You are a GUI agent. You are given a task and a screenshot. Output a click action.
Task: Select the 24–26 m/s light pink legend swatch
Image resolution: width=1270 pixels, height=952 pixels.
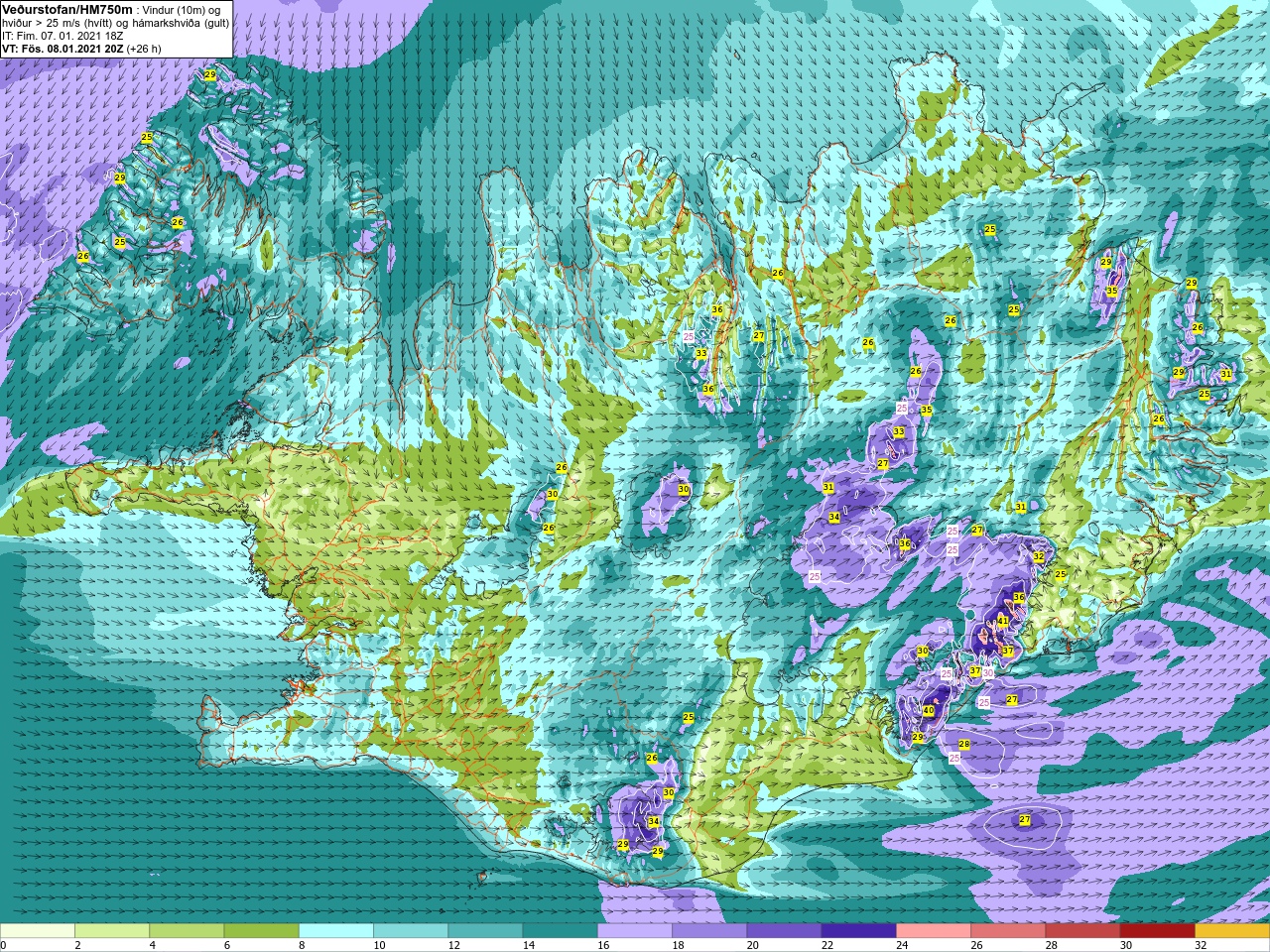(934, 931)
